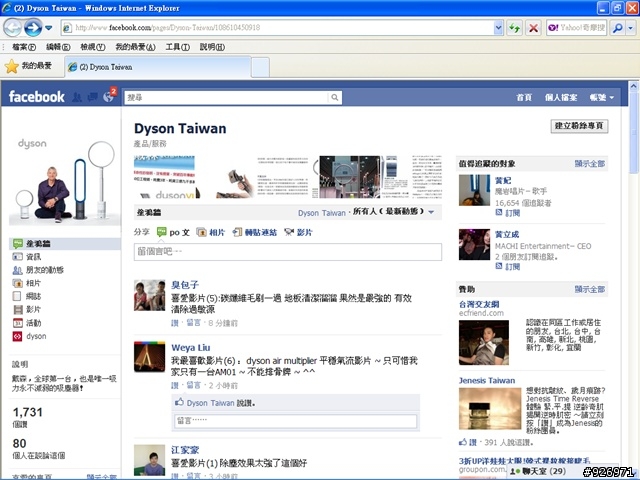Open the 台灣交友網 sponsored link
Image resolution: width=640 pixels, height=480 pixels.
pyautogui.click(x=479, y=304)
